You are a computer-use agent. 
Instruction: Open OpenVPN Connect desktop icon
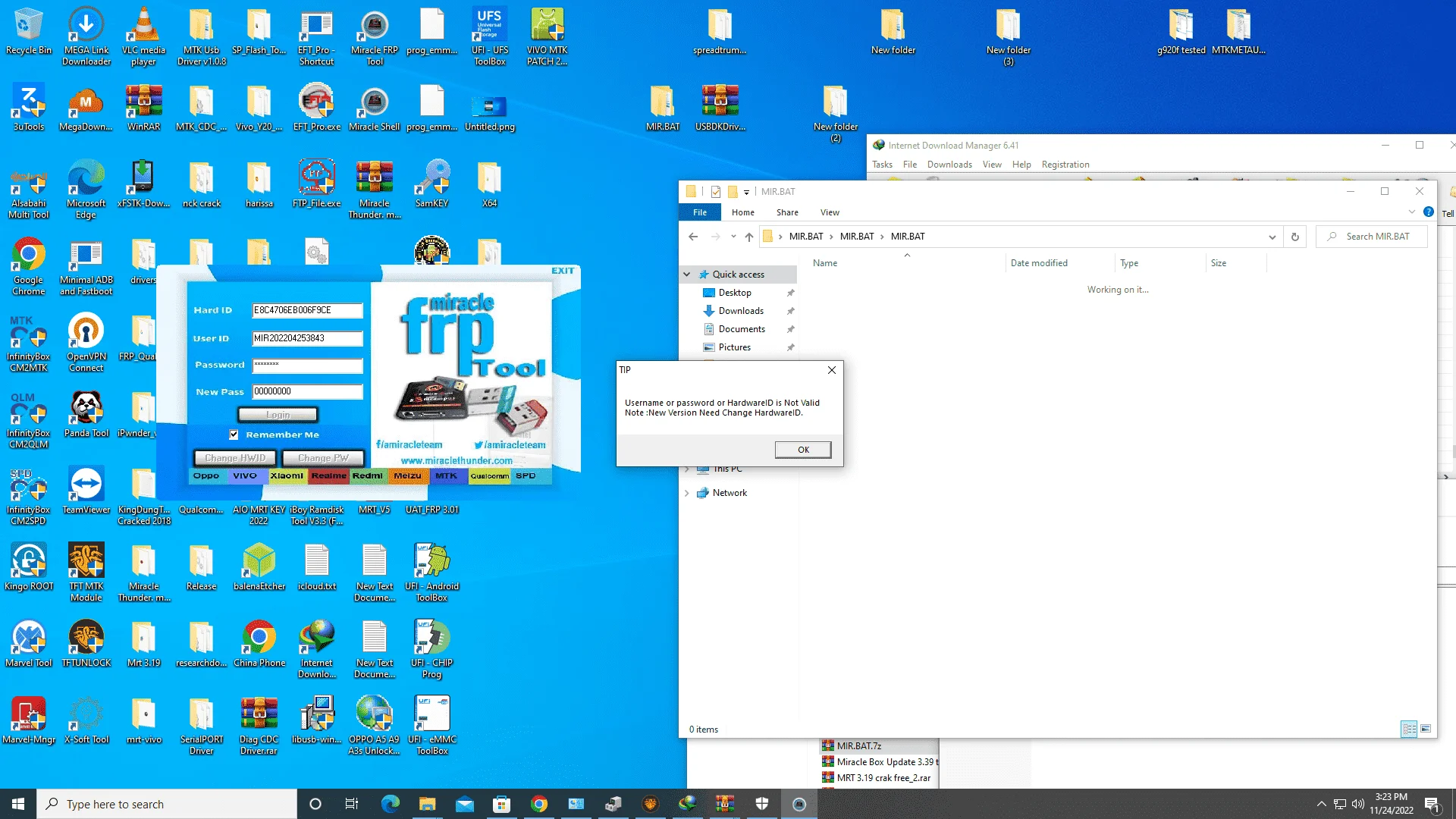[x=86, y=342]
